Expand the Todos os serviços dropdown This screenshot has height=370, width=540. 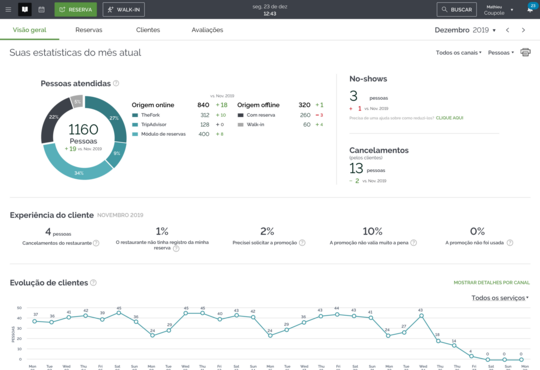500,298
